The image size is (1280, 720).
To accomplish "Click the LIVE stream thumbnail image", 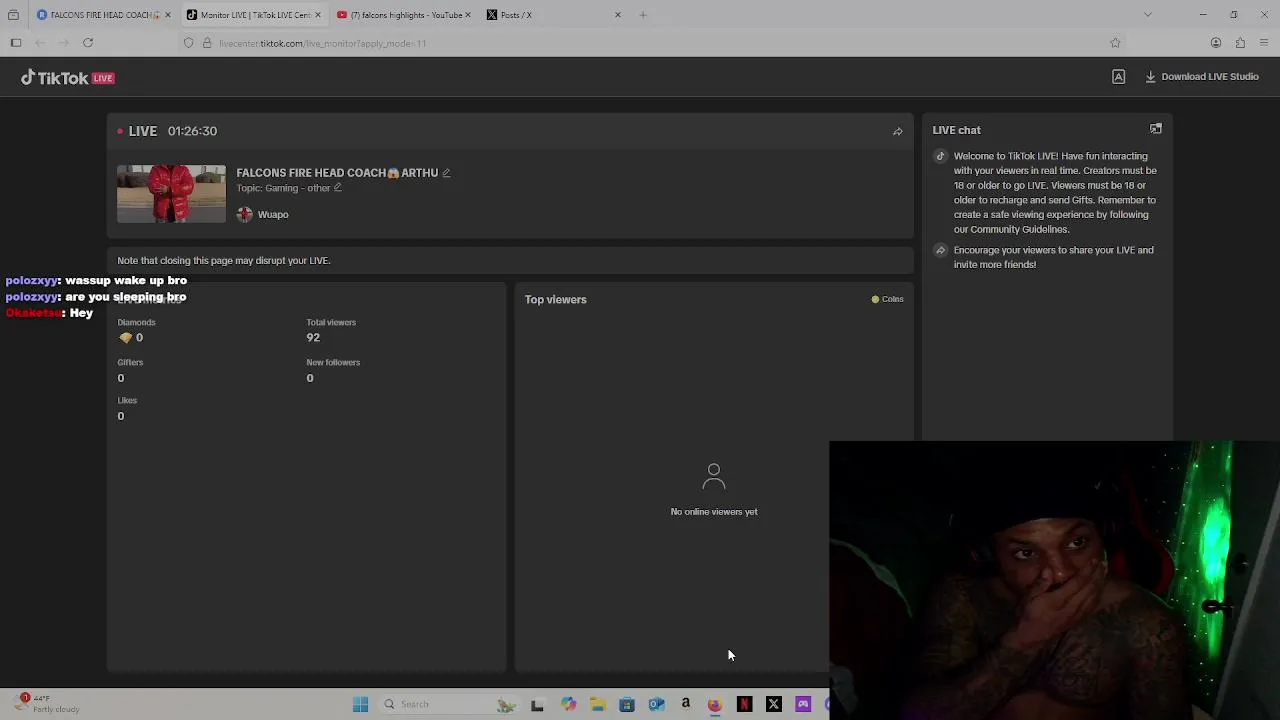I will coord(171,194).
